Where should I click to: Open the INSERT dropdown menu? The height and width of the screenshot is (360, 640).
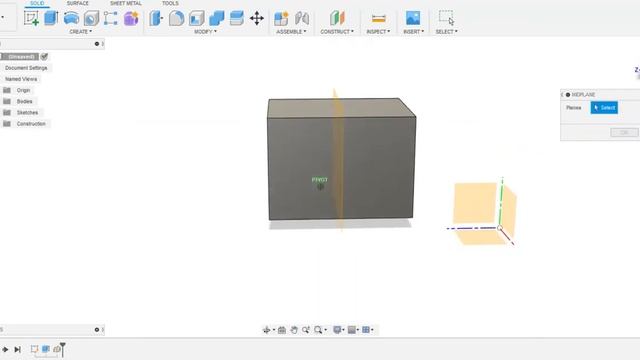413,31
